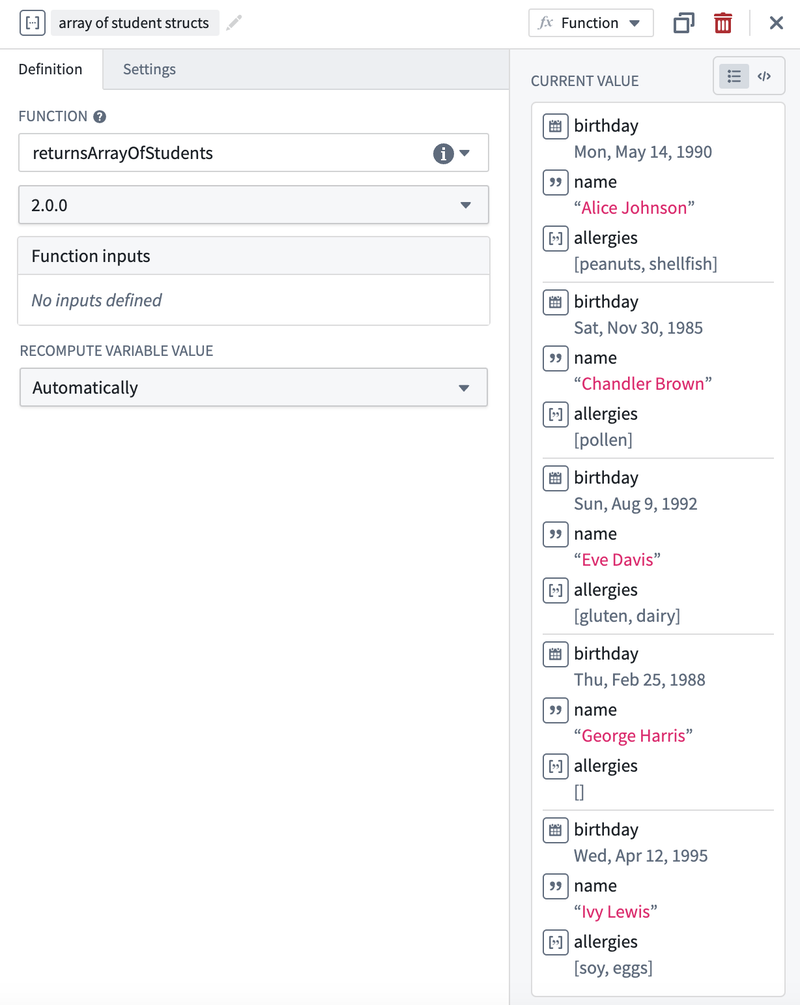
Task: Click the help icon next to FUNCTION
Action: pos(100,117)
